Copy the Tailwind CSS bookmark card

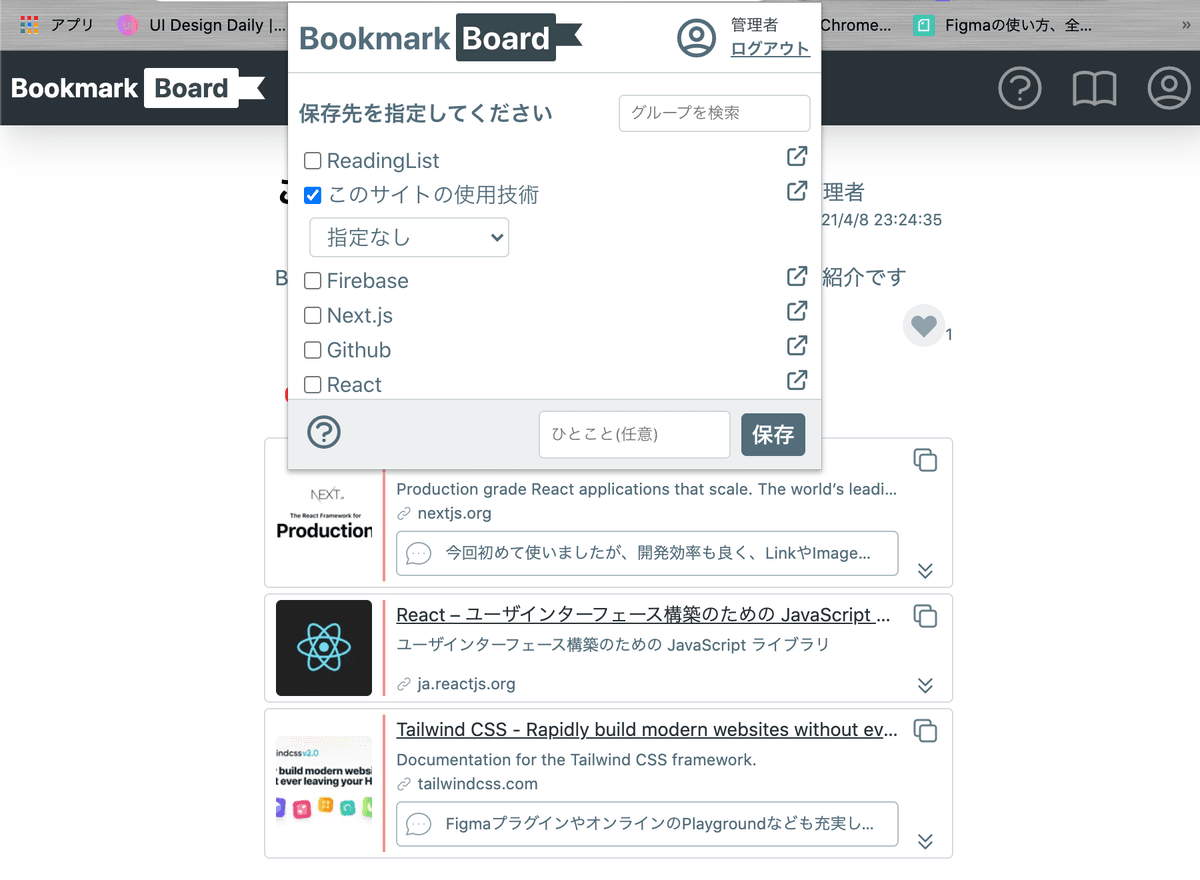tap(925, 731)
